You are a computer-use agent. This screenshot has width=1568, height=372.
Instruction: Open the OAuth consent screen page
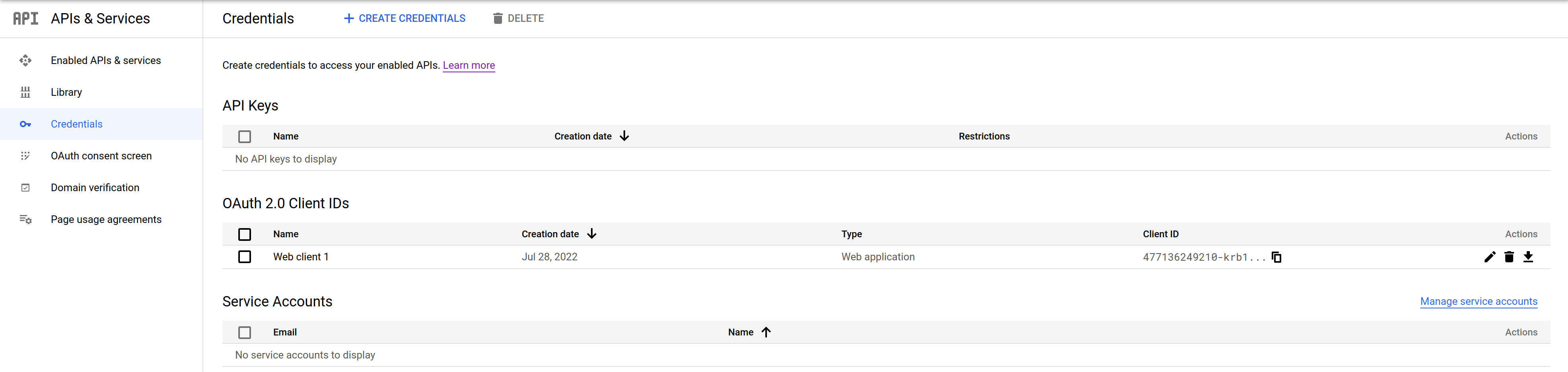(101, 156)
